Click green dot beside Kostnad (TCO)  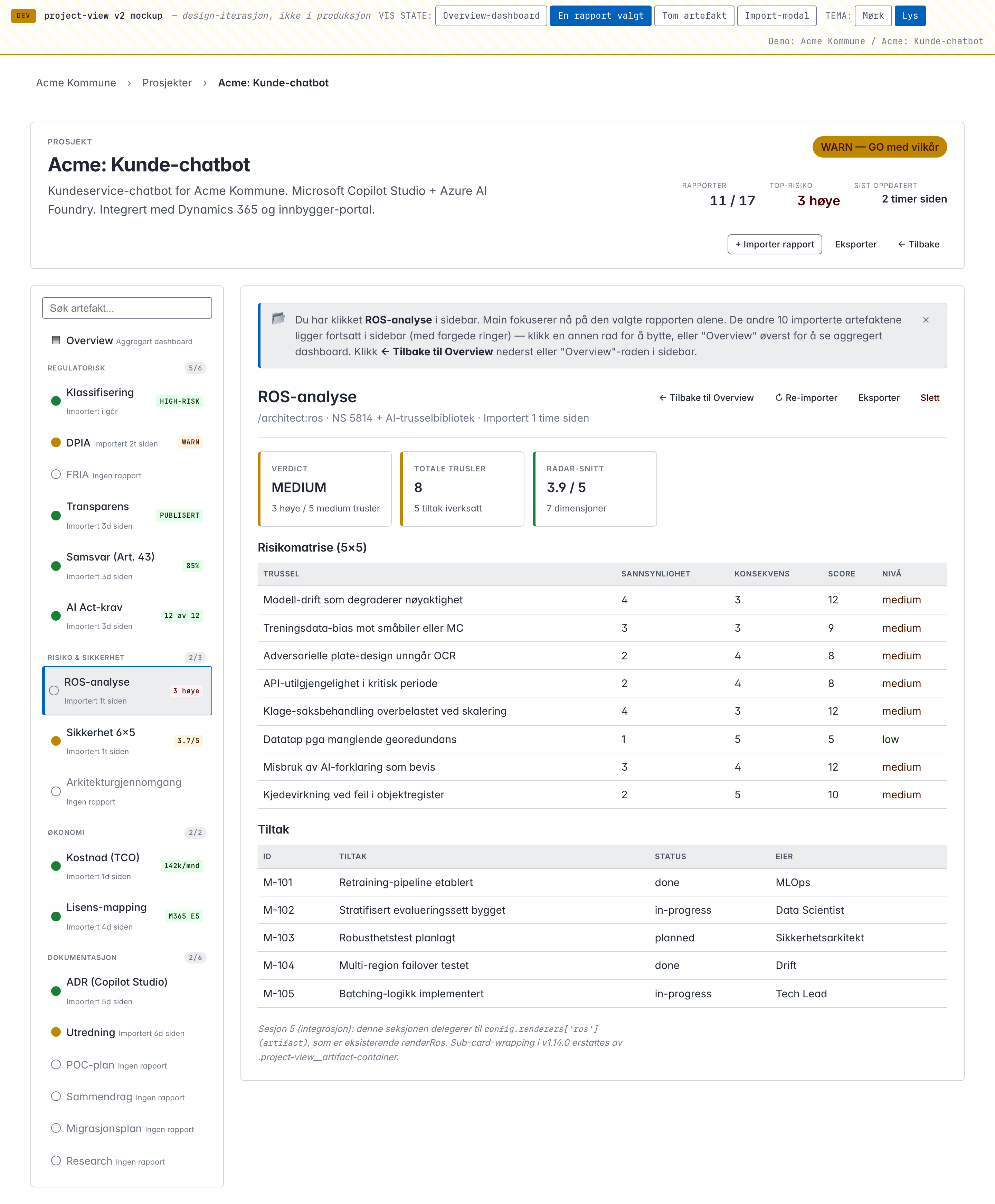tap(56, 866)
